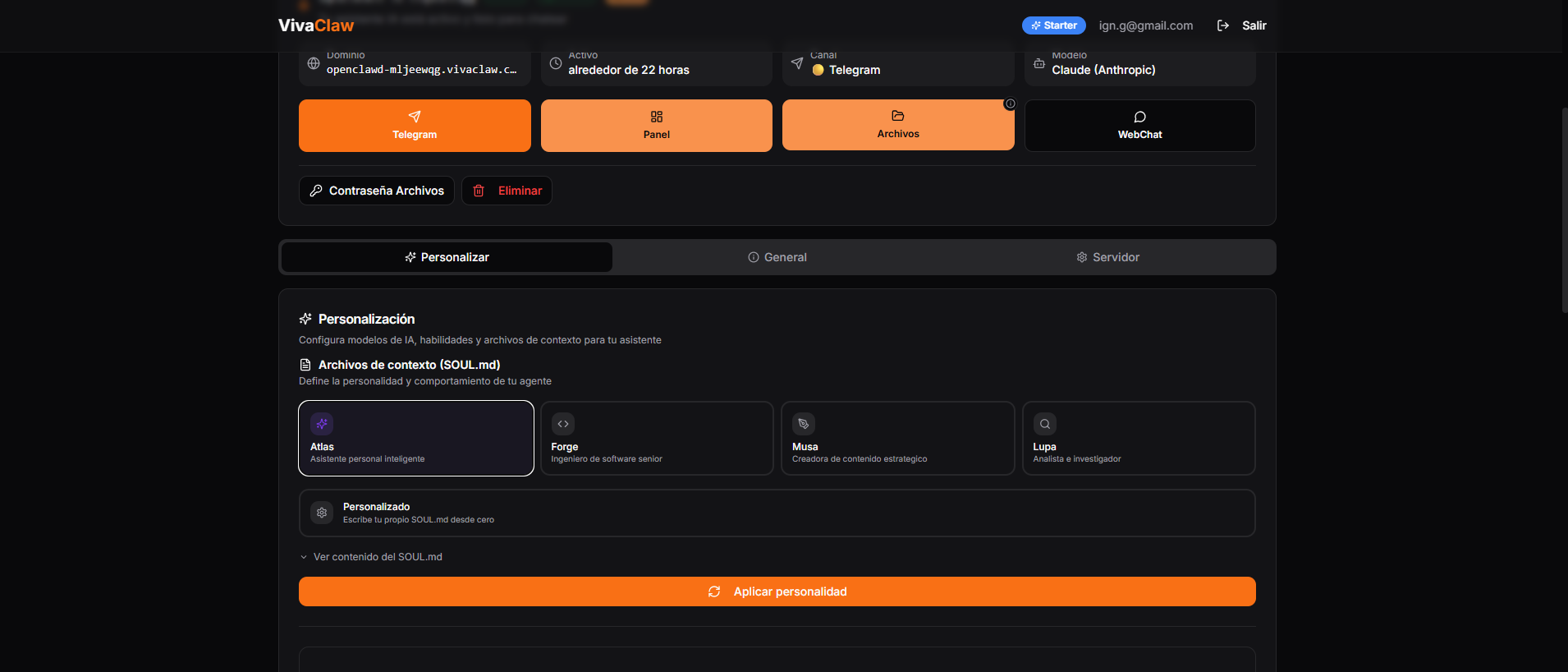This screenshot has width=1568, height=672.
Task: Switch to the General tab
Action: pyautogui.click(x=777, y=257)
